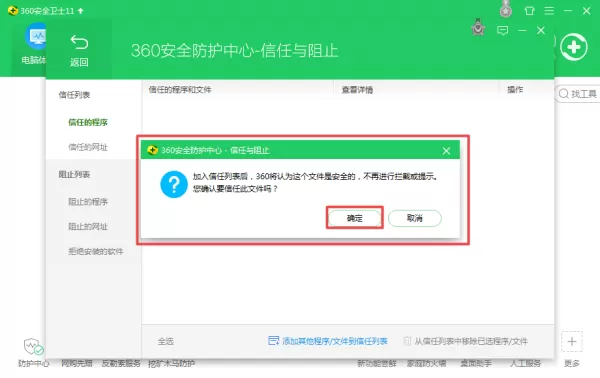
Task: Select 阻止的网址 in sidebar
Action: pyautogui.click(x=88, y=226)
